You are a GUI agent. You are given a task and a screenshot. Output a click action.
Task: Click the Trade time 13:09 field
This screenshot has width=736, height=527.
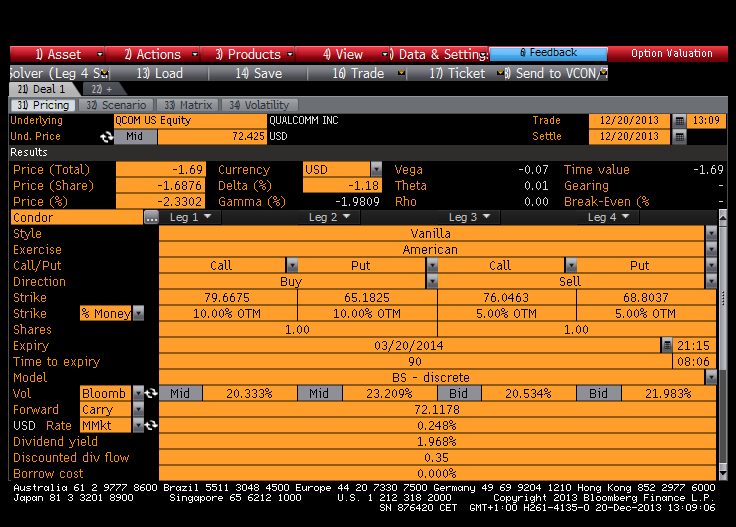coord(706,121)
